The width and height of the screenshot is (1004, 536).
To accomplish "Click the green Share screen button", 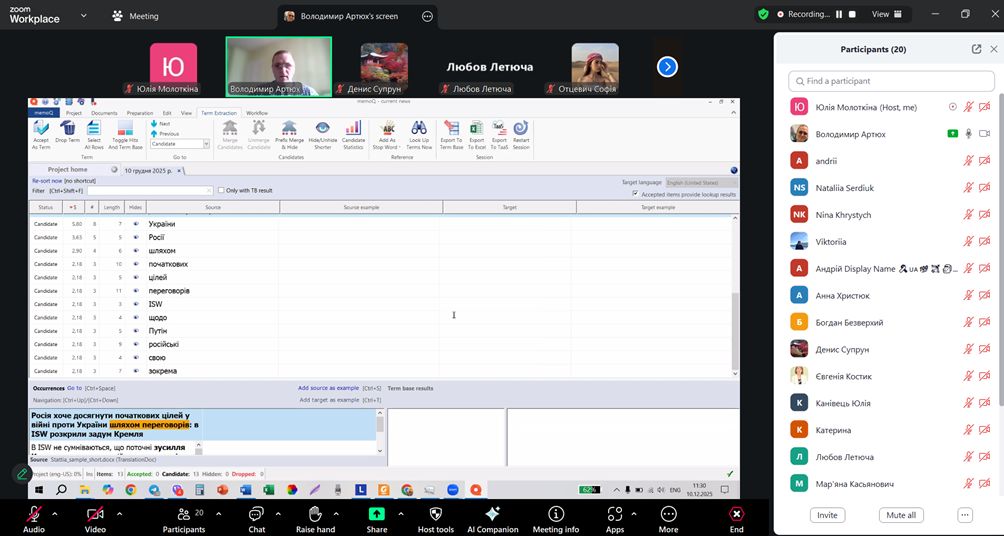I will click(x=377, y=514).
